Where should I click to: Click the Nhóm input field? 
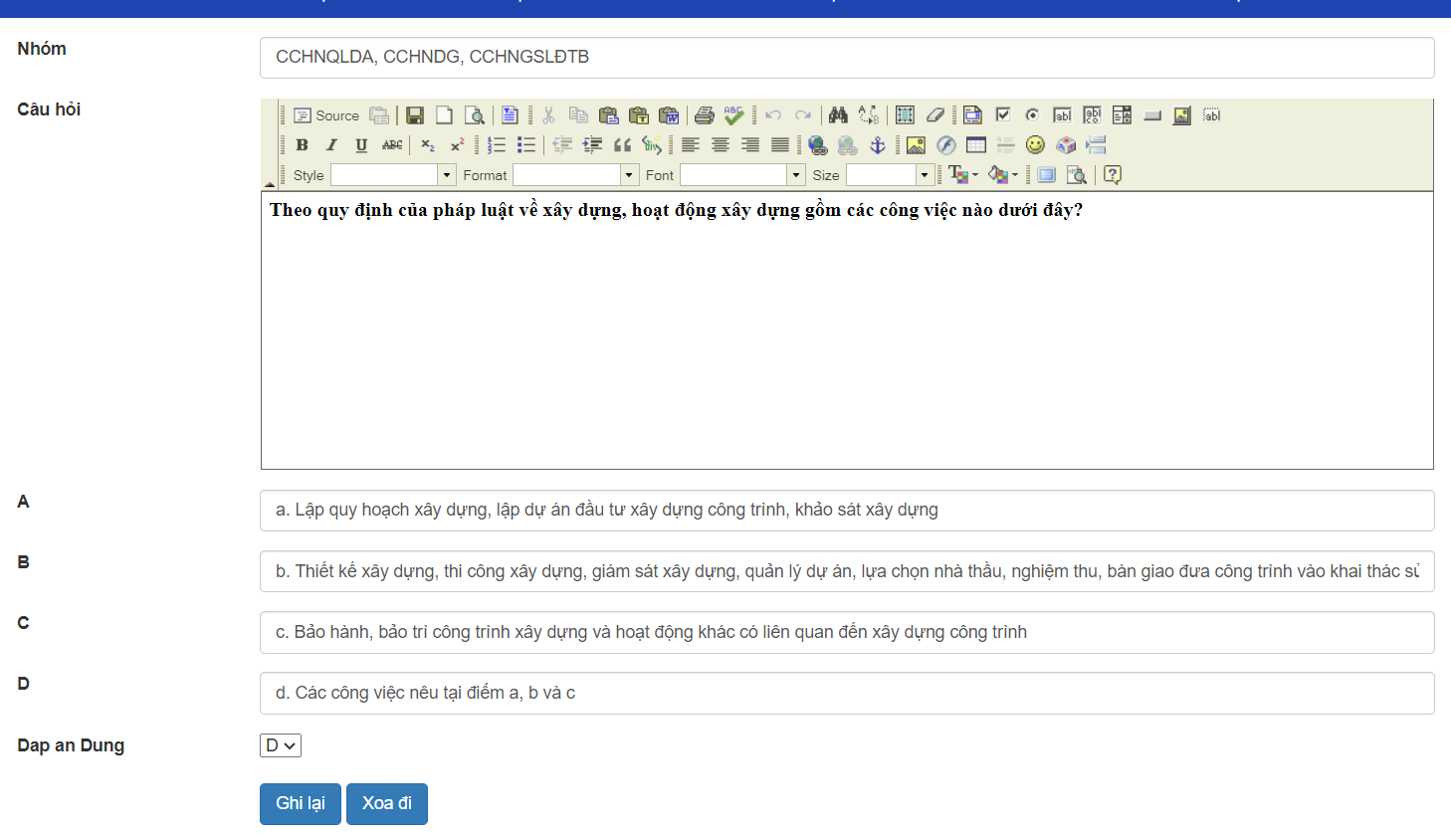click(x=846, y=58)
